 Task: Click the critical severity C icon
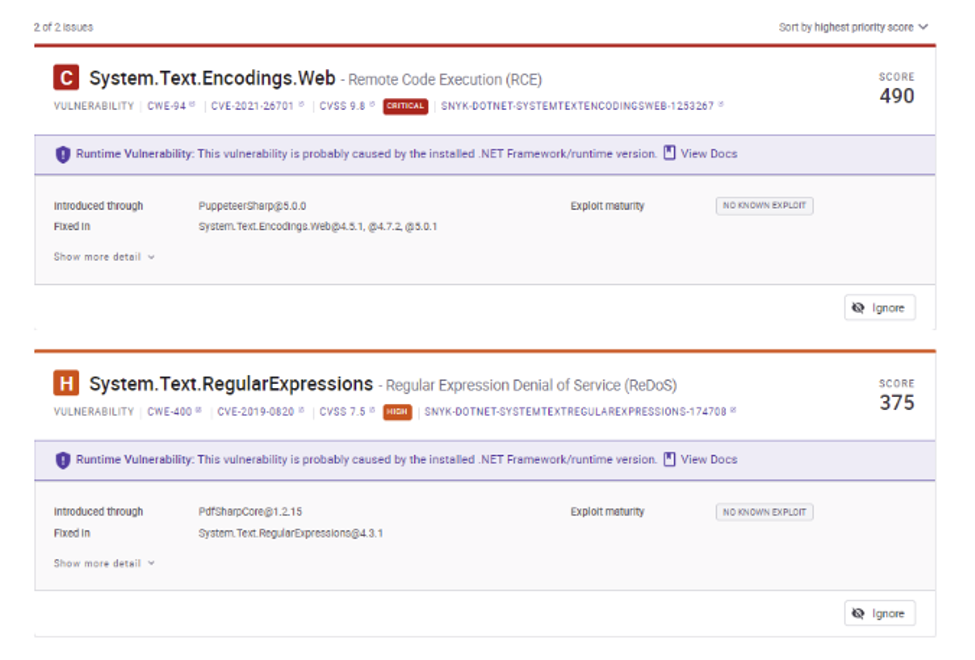(x=66, y=78)
